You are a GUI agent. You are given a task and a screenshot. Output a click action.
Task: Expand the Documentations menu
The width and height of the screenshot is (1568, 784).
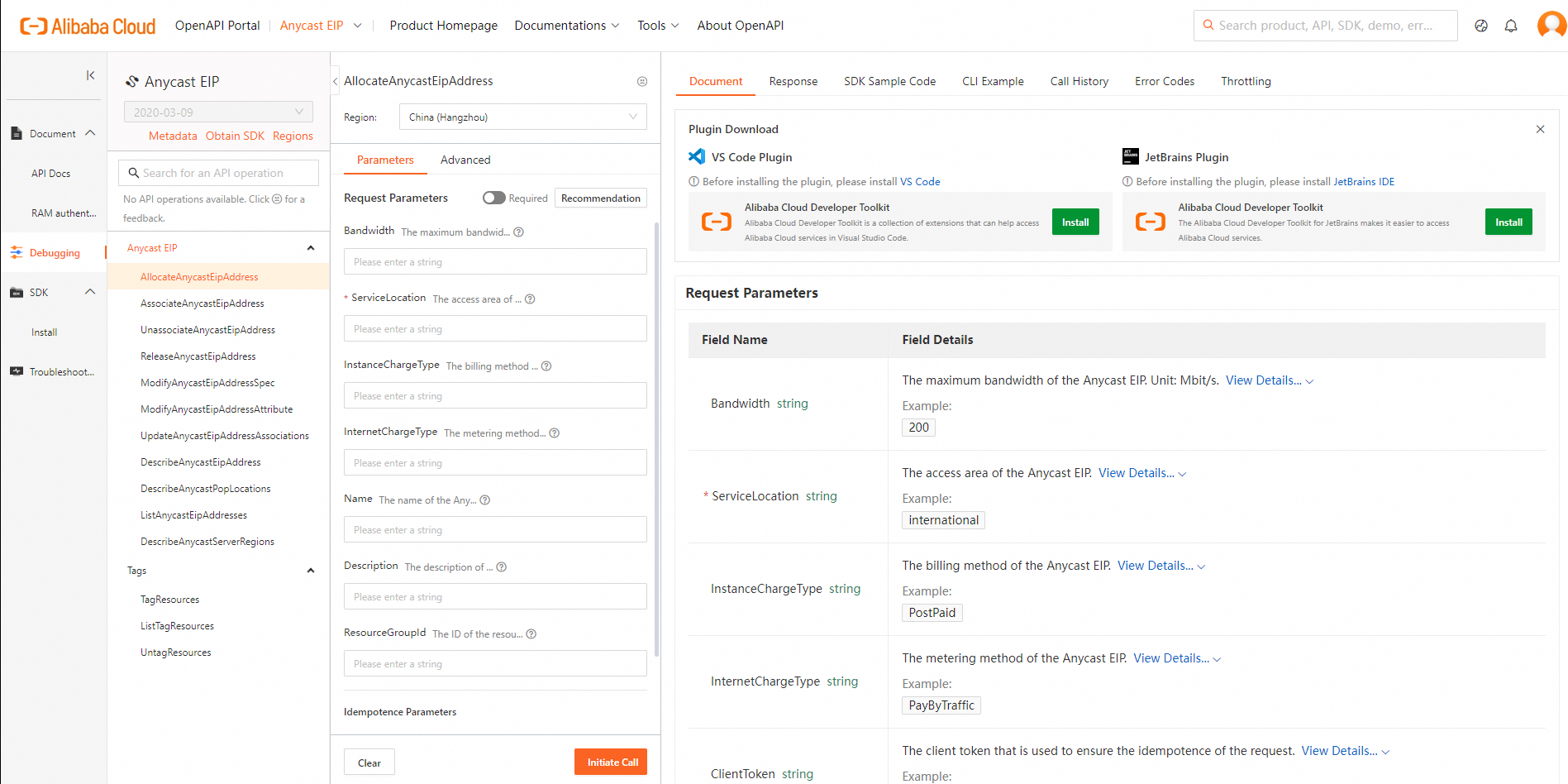(567, 26)
